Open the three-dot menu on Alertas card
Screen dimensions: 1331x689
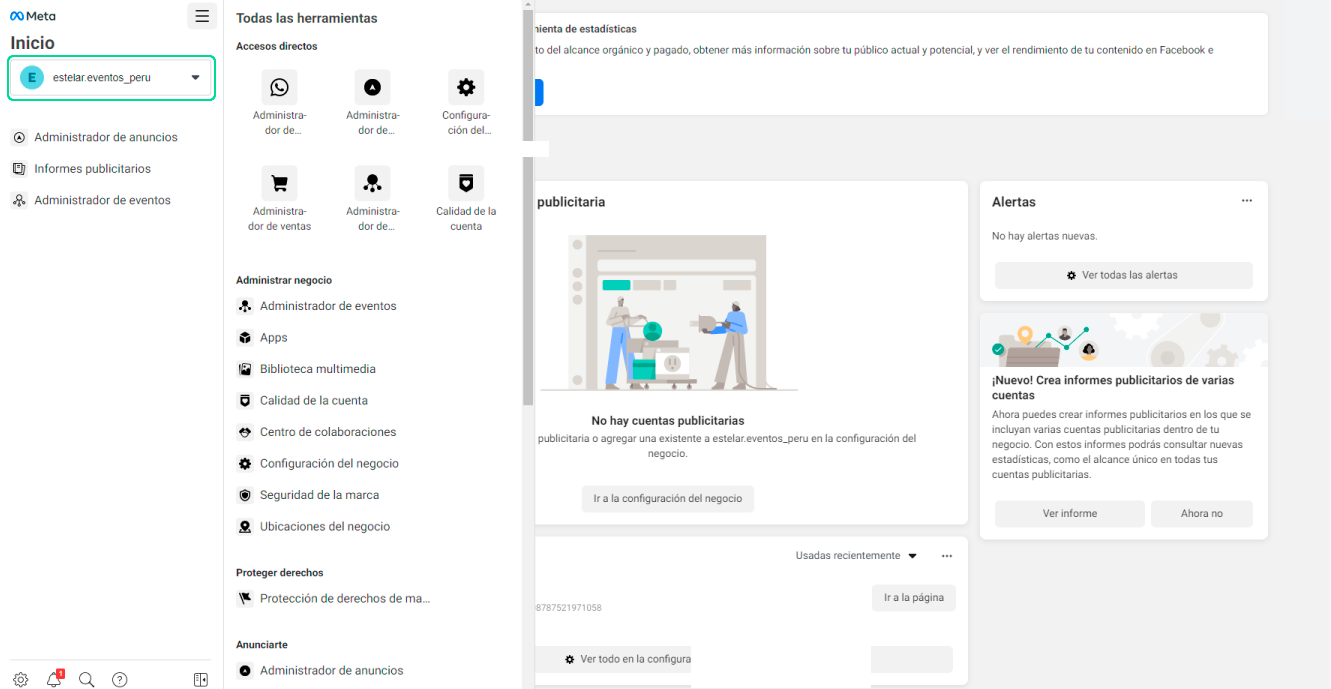click(x=1247, y=201)
